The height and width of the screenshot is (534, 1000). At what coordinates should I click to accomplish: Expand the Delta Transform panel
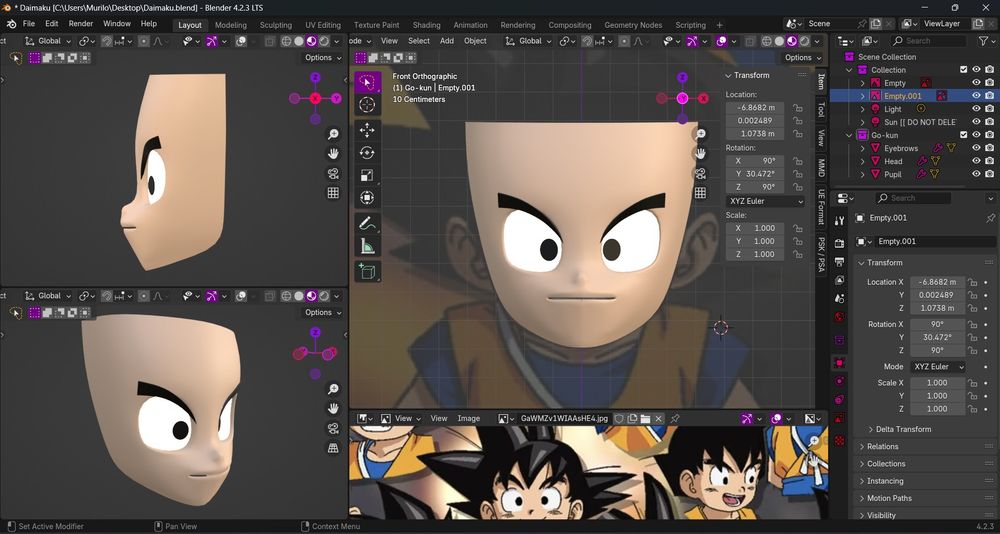(903, 429)
